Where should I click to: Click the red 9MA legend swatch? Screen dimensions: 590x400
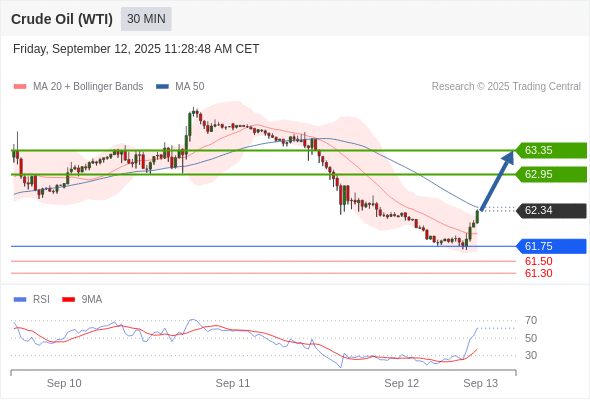click(x=68, y=300)
